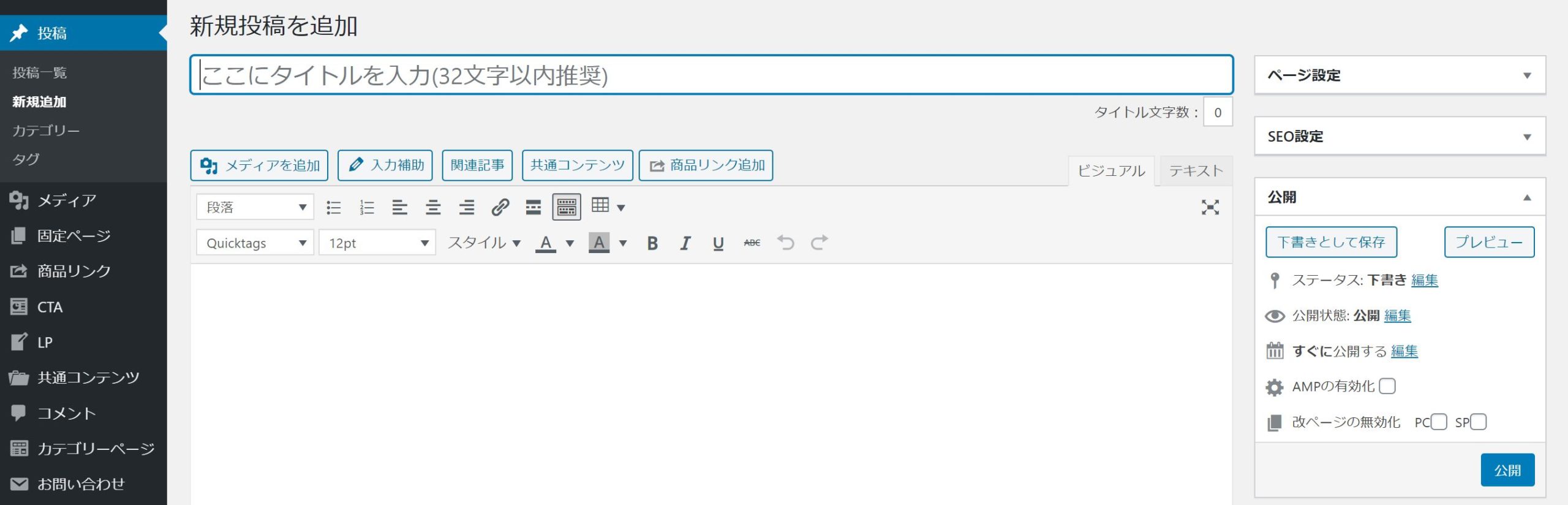Click the 共通コンテンツ button above editor
This screenshot has width=1568, height=505.
[x=578, y=165]
